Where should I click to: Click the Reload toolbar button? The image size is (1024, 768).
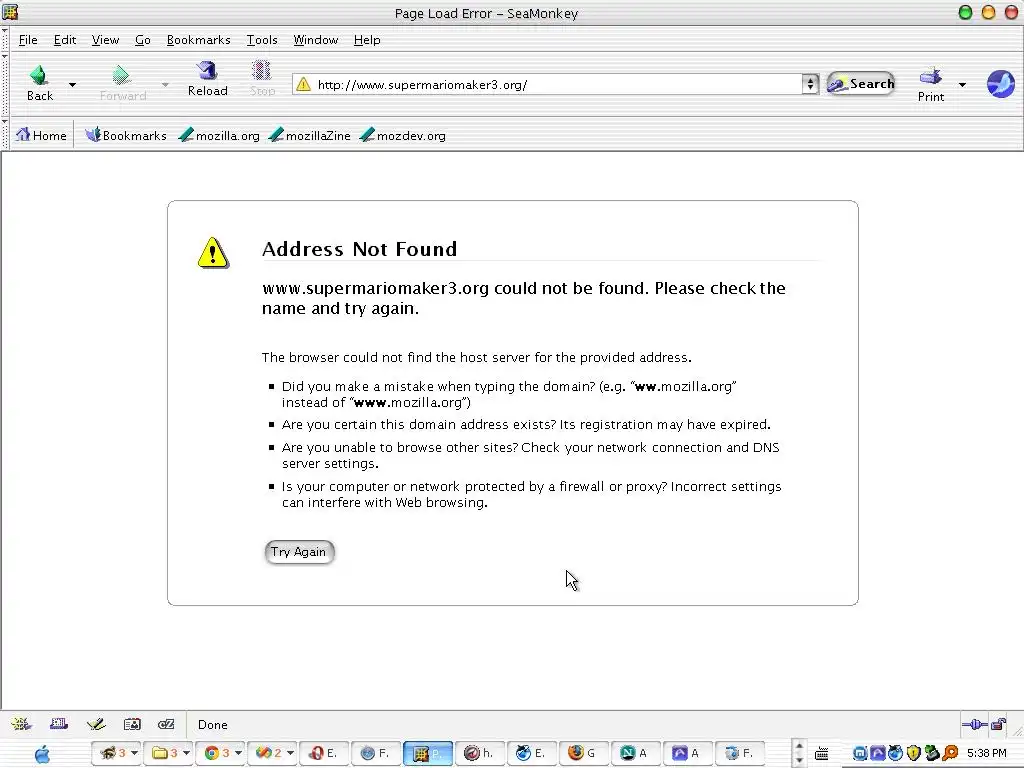[208, 79]
